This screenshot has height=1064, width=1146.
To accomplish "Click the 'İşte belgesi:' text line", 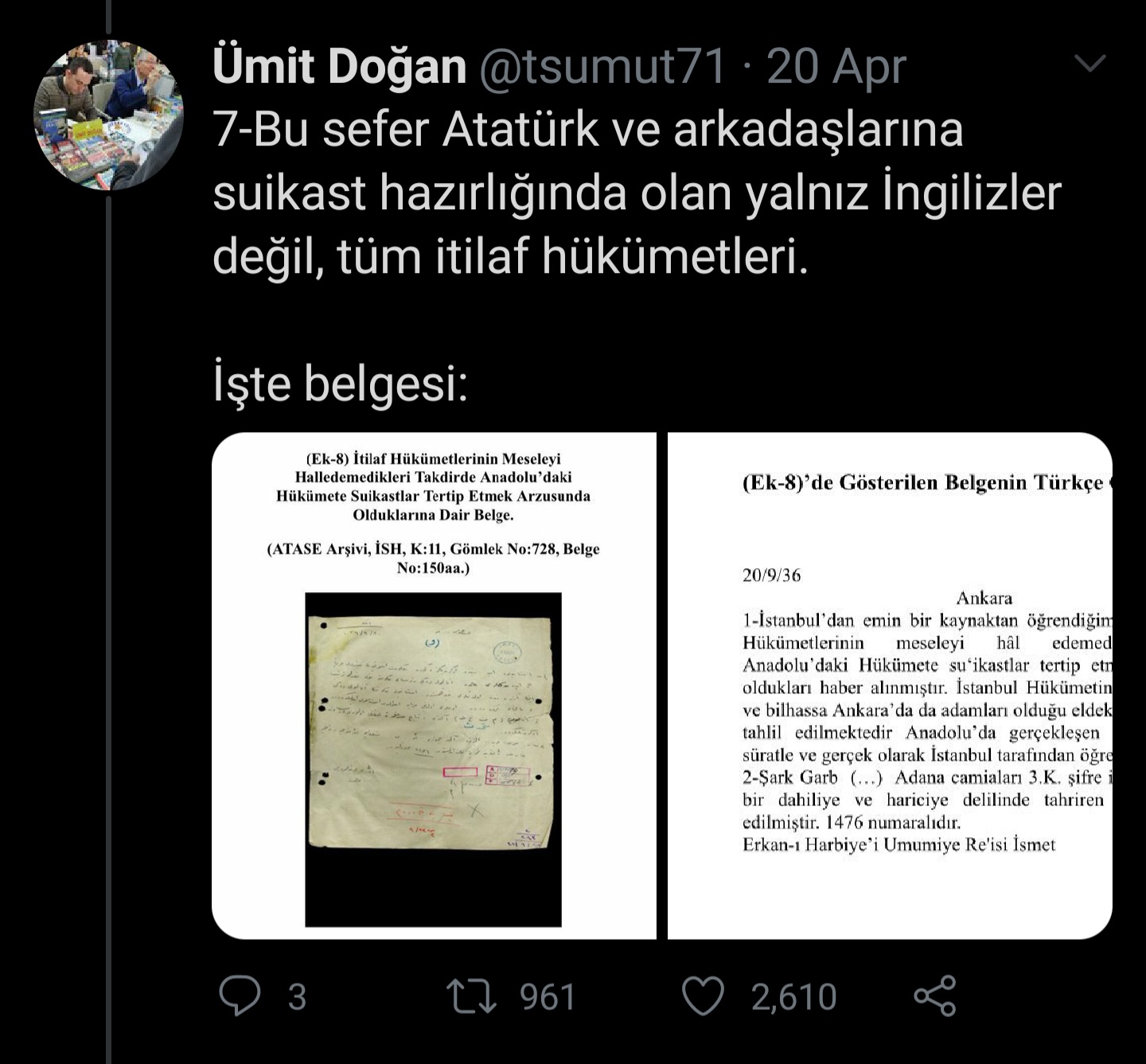I will coord(340,384).
